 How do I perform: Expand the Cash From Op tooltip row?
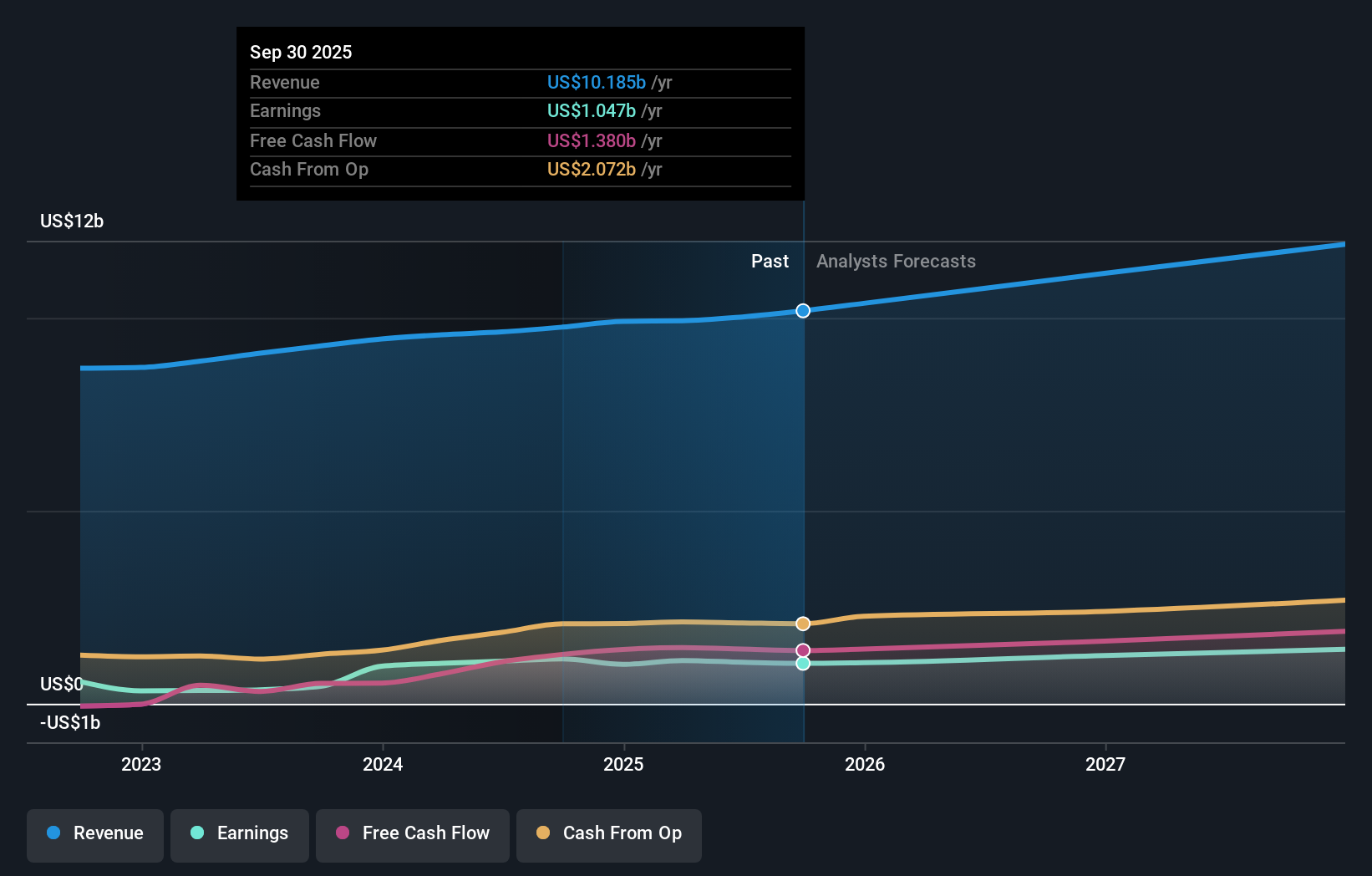[520, 169]
